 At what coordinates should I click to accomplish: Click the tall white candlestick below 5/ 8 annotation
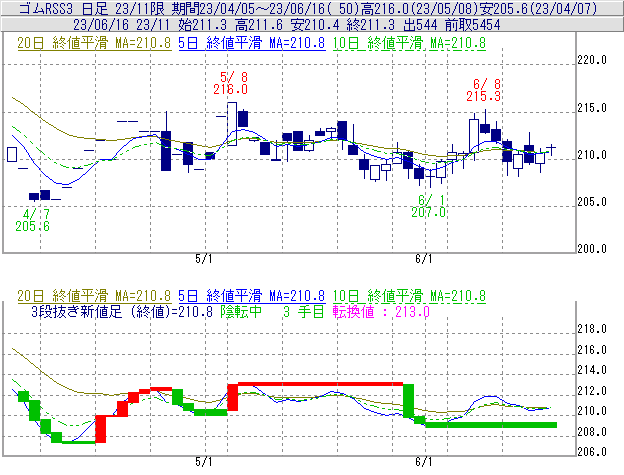[x=232, y=124]
